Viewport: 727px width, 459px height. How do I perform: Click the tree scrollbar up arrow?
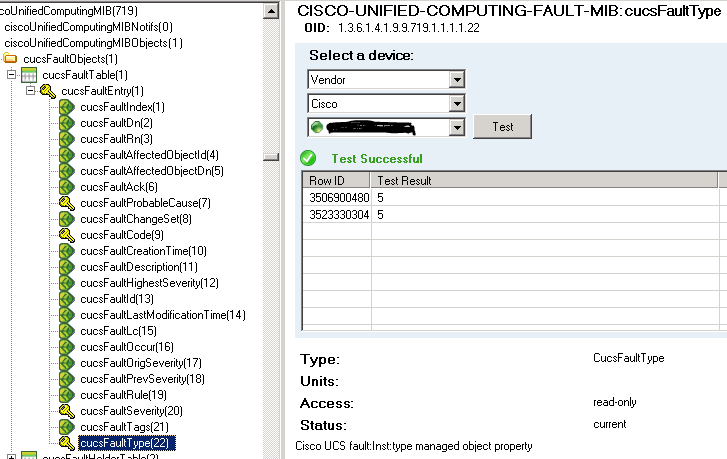(x=271, y=11)
